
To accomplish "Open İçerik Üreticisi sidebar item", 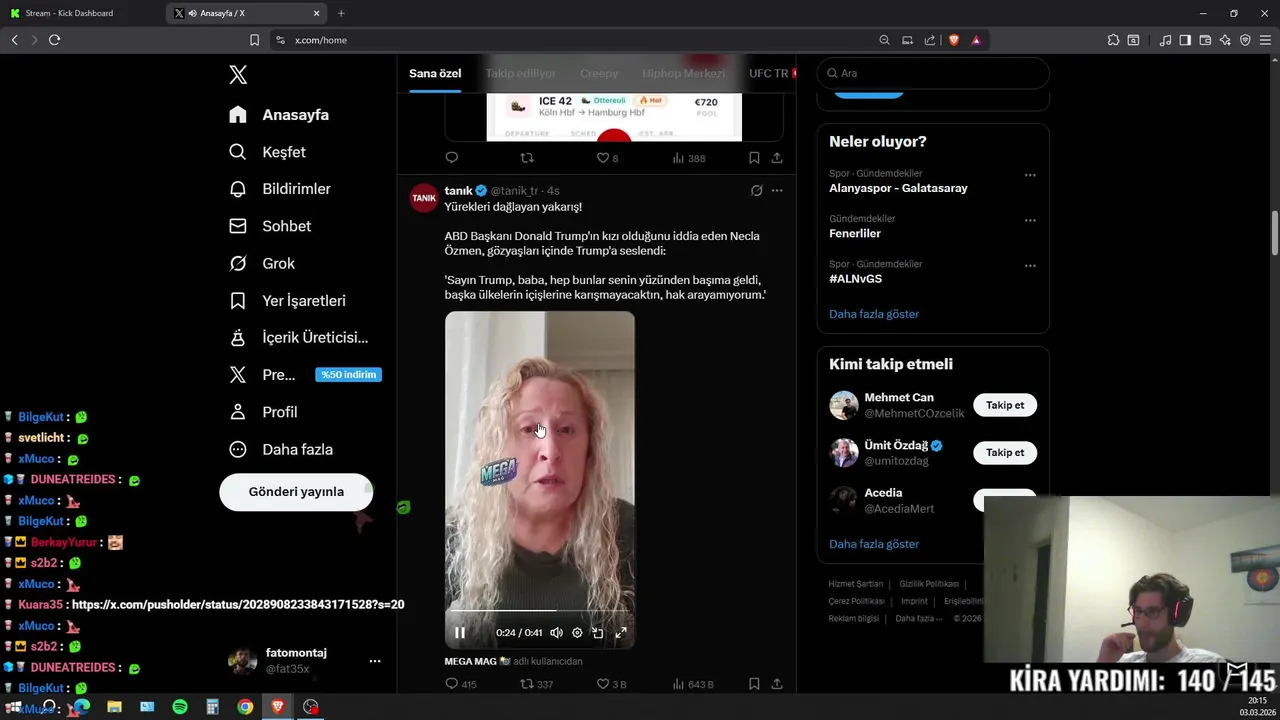I will 298,338.
